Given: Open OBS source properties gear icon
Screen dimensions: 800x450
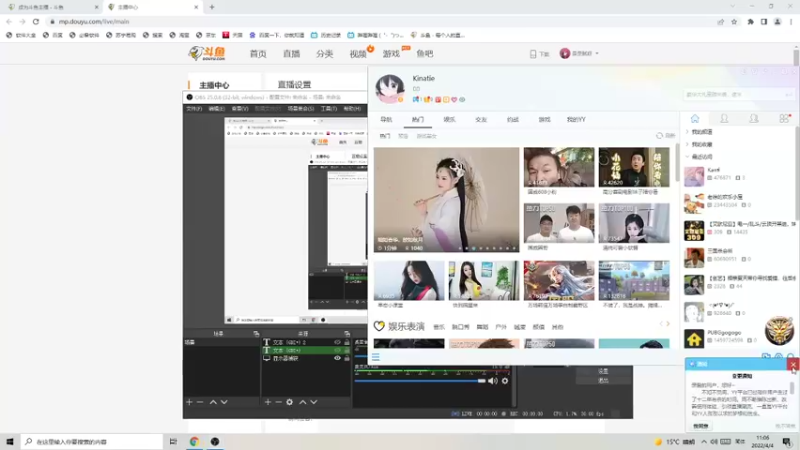Looking at the screenshot, I should [x=289, y=402].
